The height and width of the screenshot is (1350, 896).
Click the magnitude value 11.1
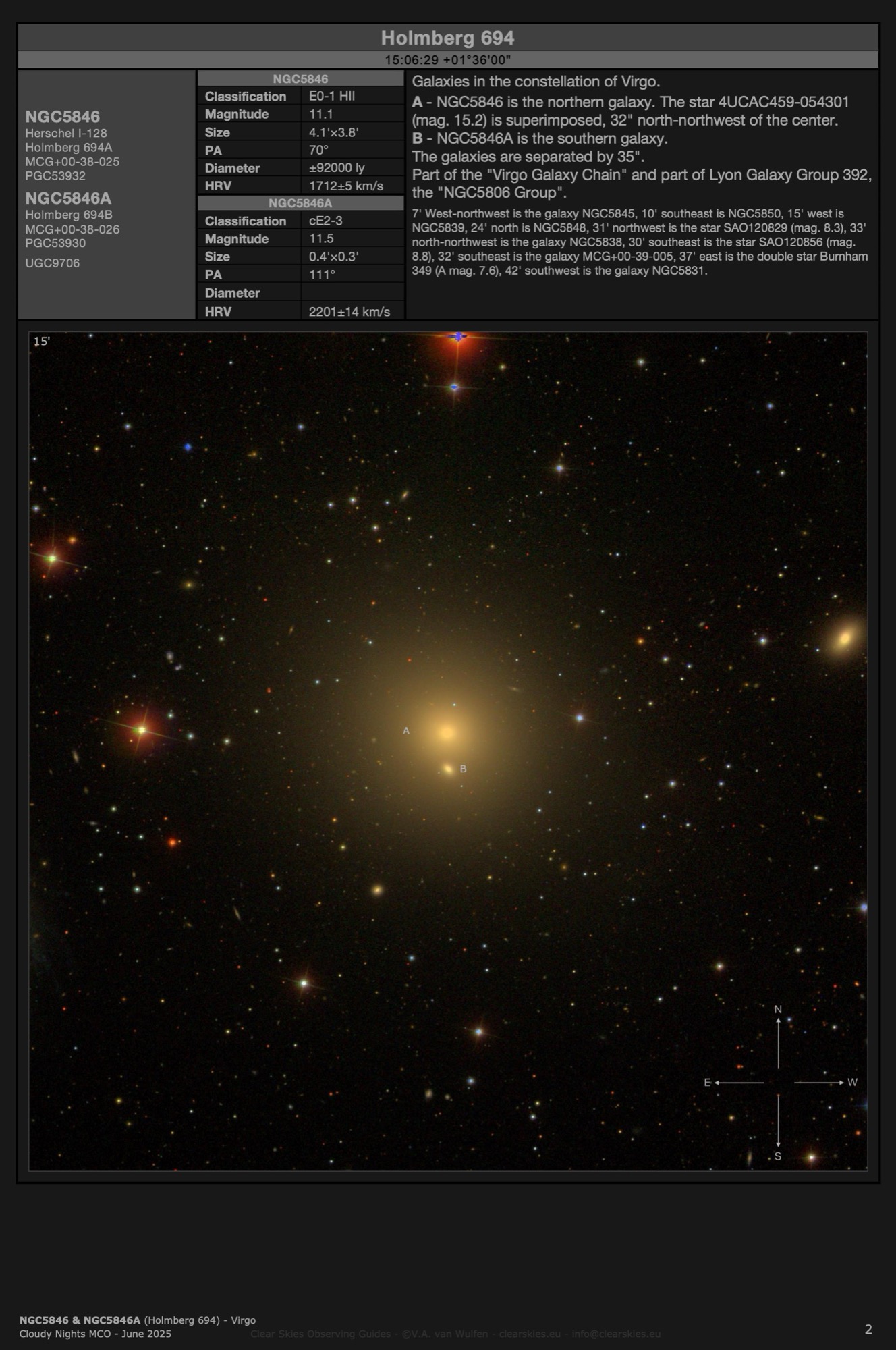click(x=321, y=114)
